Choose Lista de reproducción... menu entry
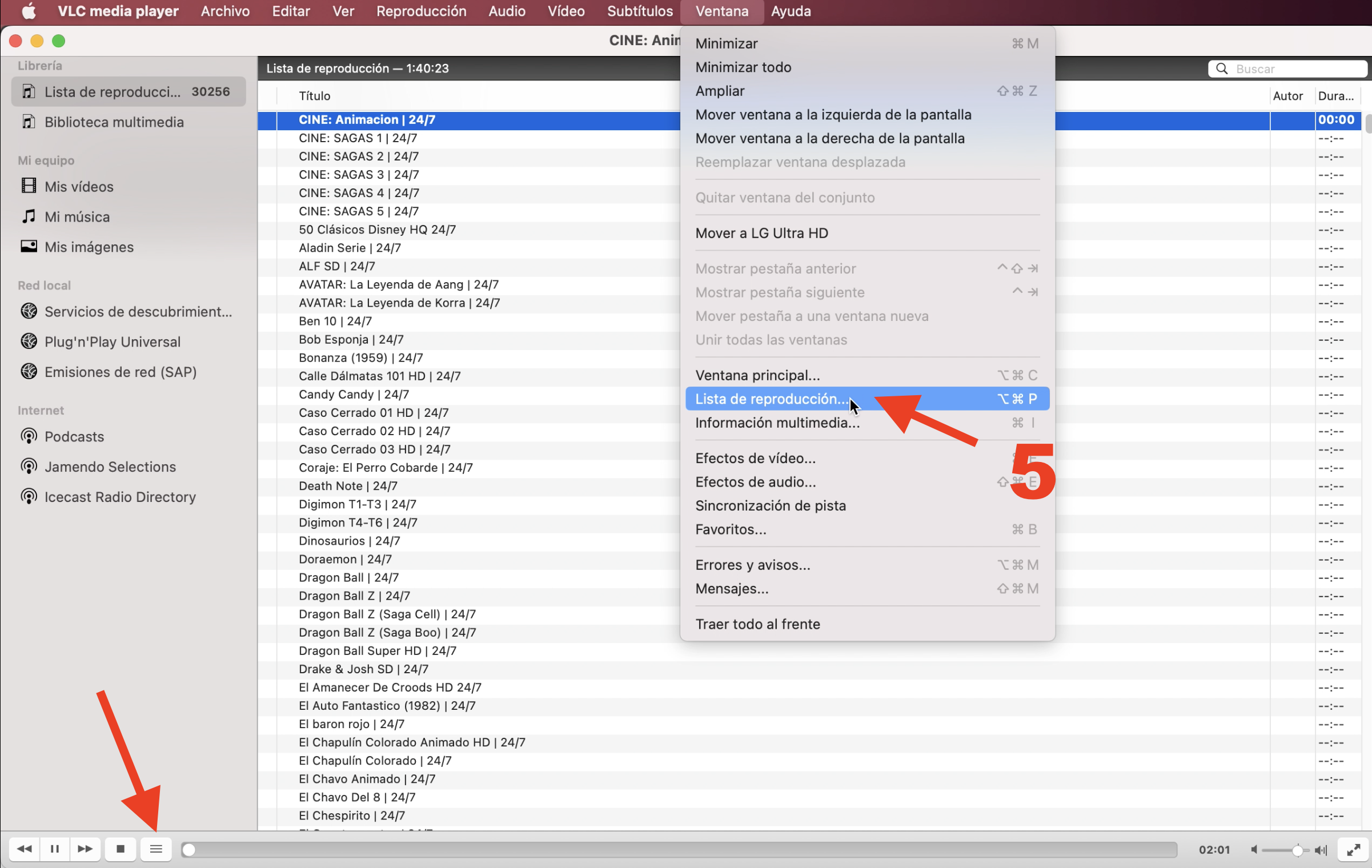 tap(867, 399)
